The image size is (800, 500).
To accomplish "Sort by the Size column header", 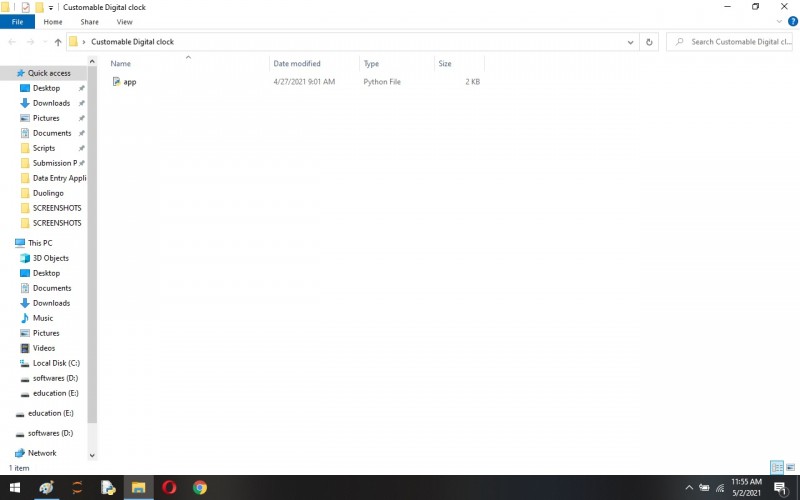I will pyautogui.click(x=445, y=64).
